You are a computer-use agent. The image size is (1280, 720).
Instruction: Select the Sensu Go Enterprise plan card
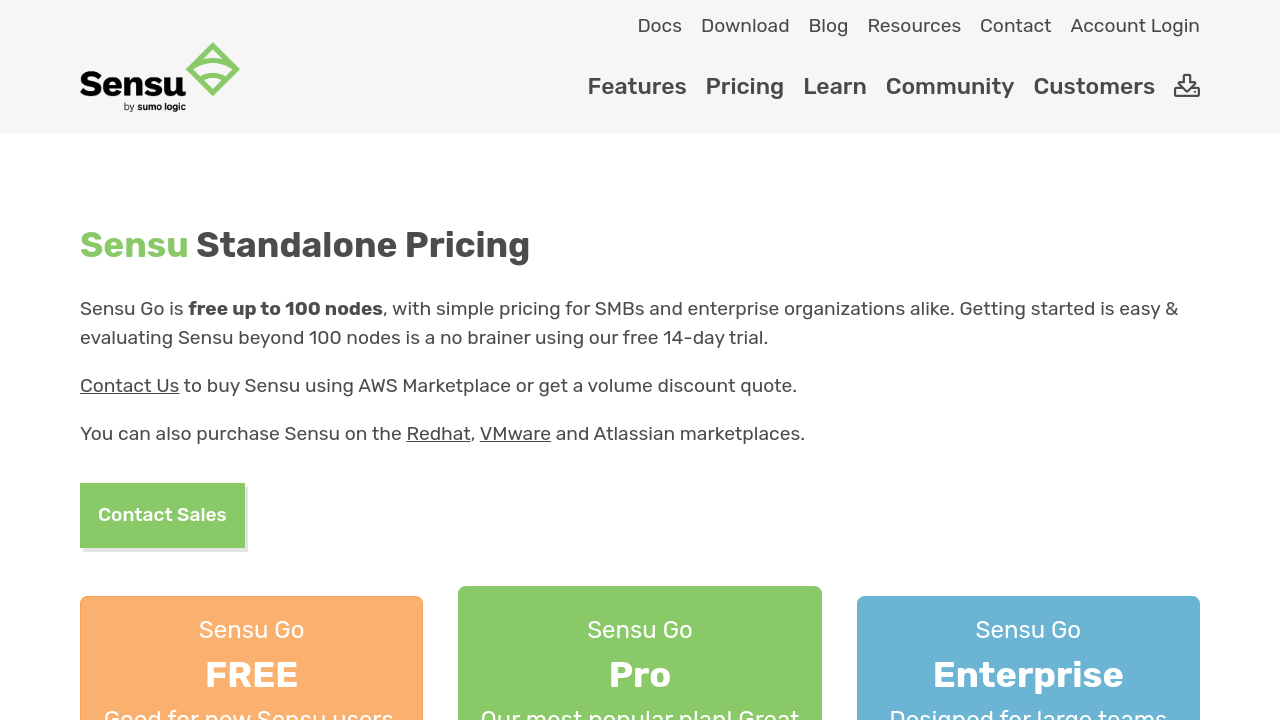click(x=1028, y=660)
